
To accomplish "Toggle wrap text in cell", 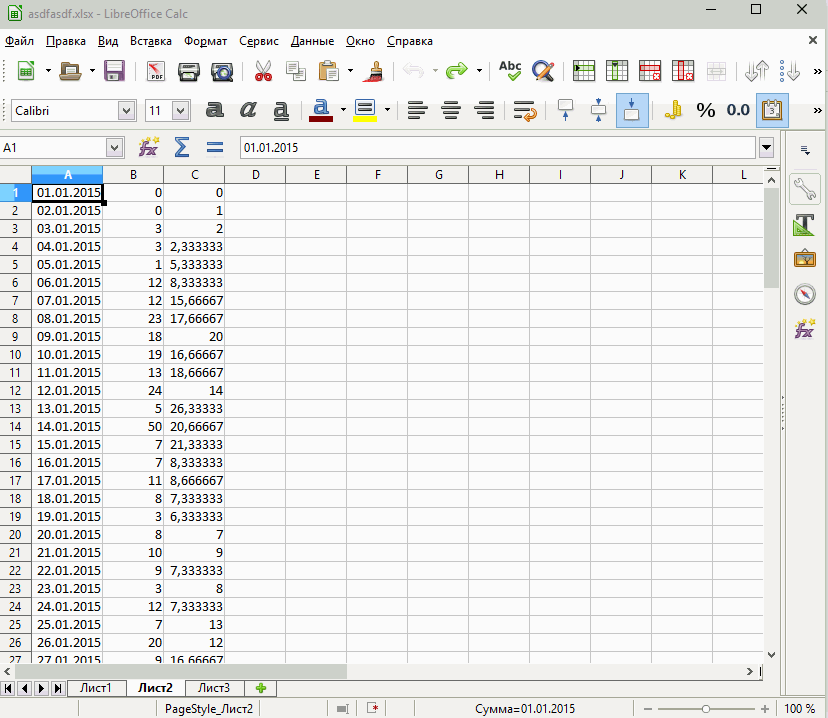I will coord(523,110).
